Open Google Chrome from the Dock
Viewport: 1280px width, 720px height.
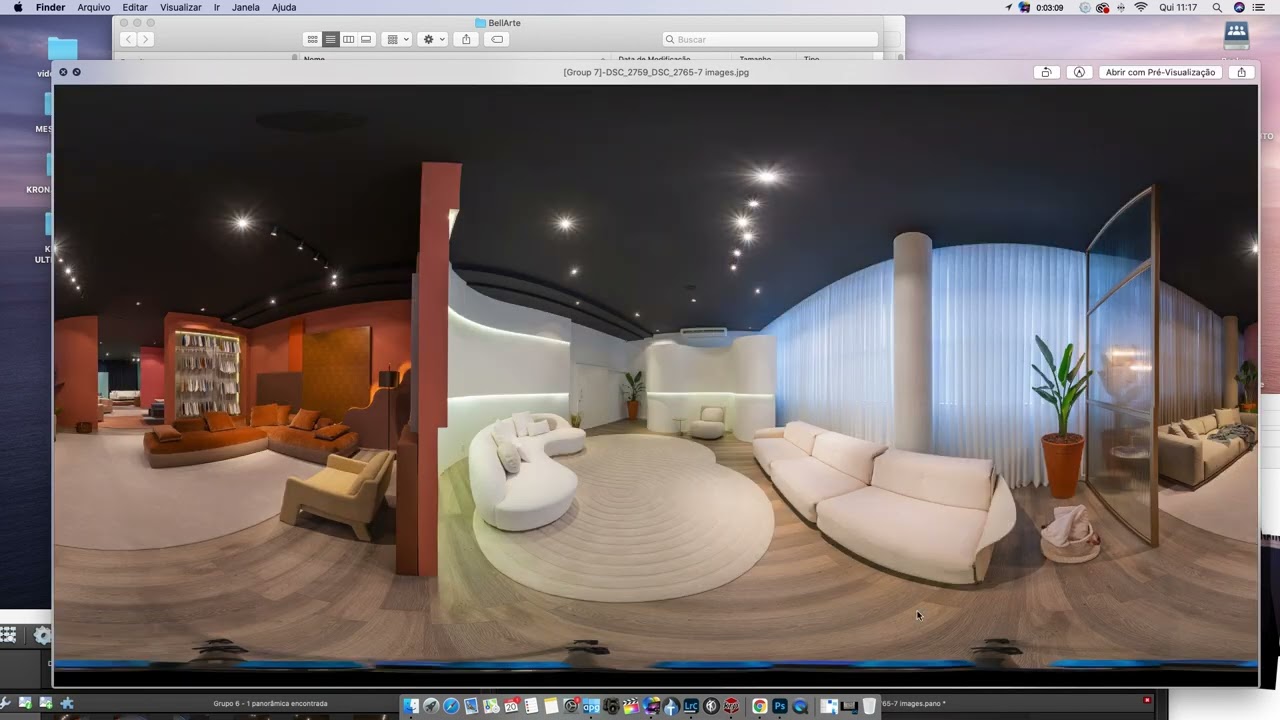760,706
